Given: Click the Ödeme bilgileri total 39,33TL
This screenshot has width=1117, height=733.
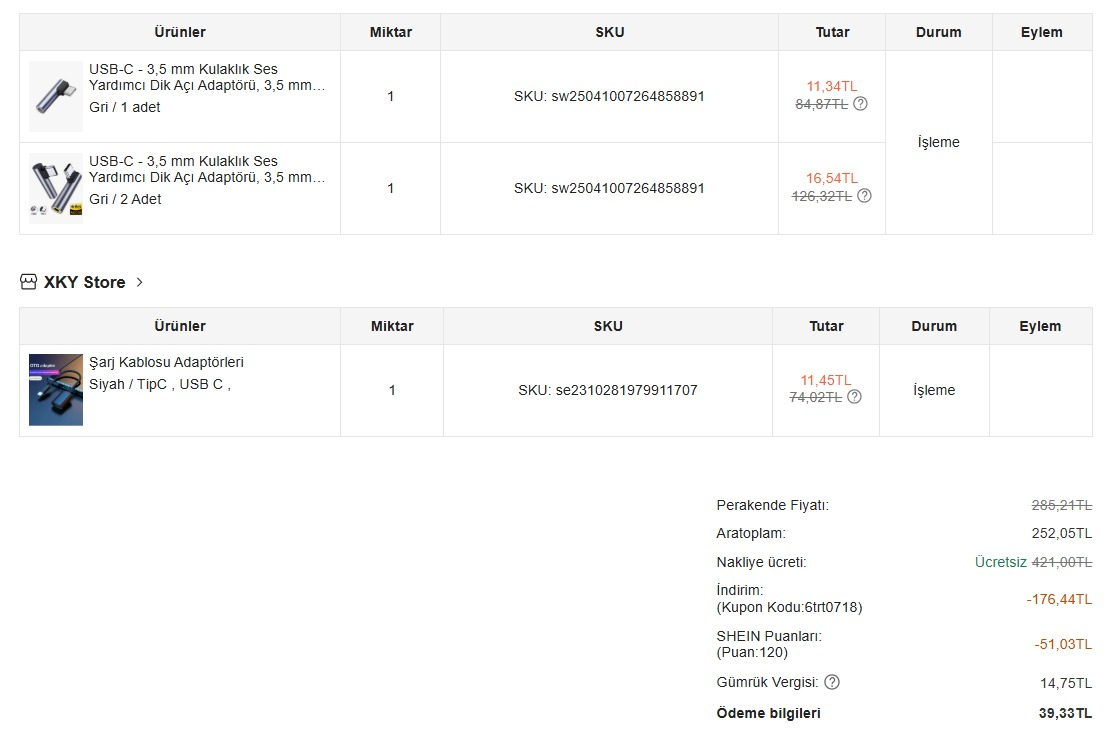Looking at the screenshot, I should point(1065,714).
